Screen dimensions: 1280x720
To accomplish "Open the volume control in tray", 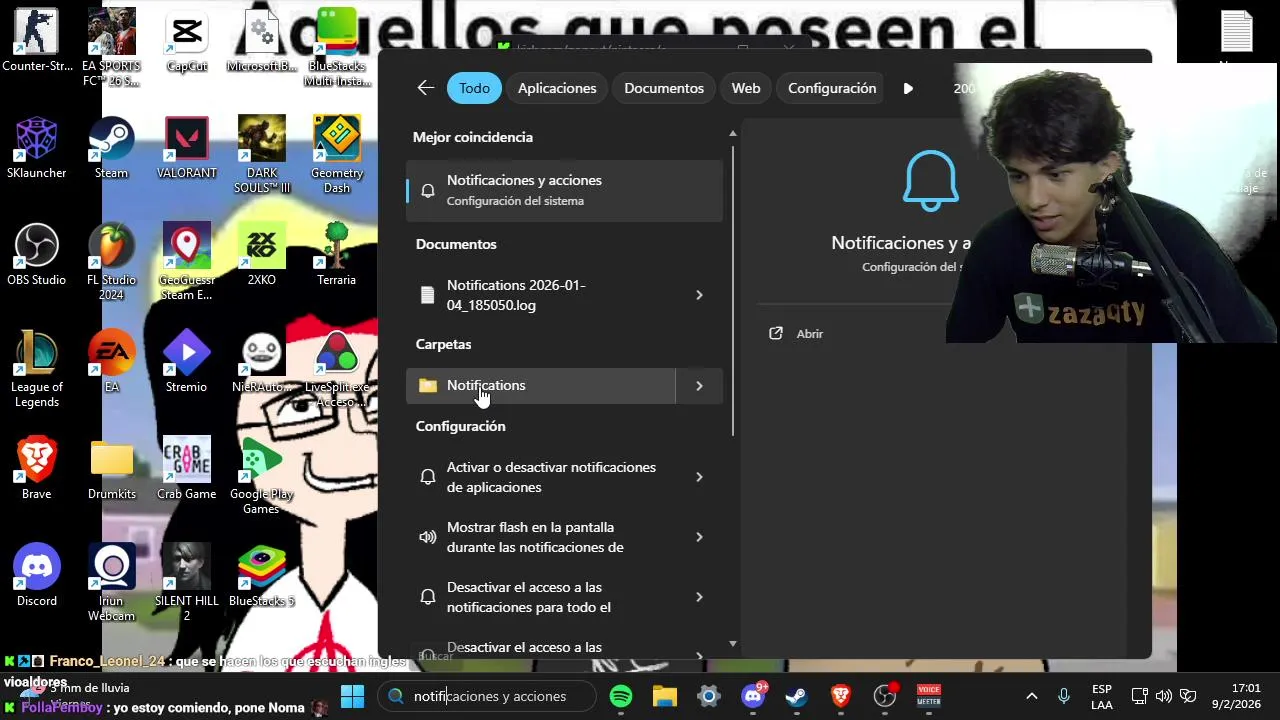I will pos(1163,696).
